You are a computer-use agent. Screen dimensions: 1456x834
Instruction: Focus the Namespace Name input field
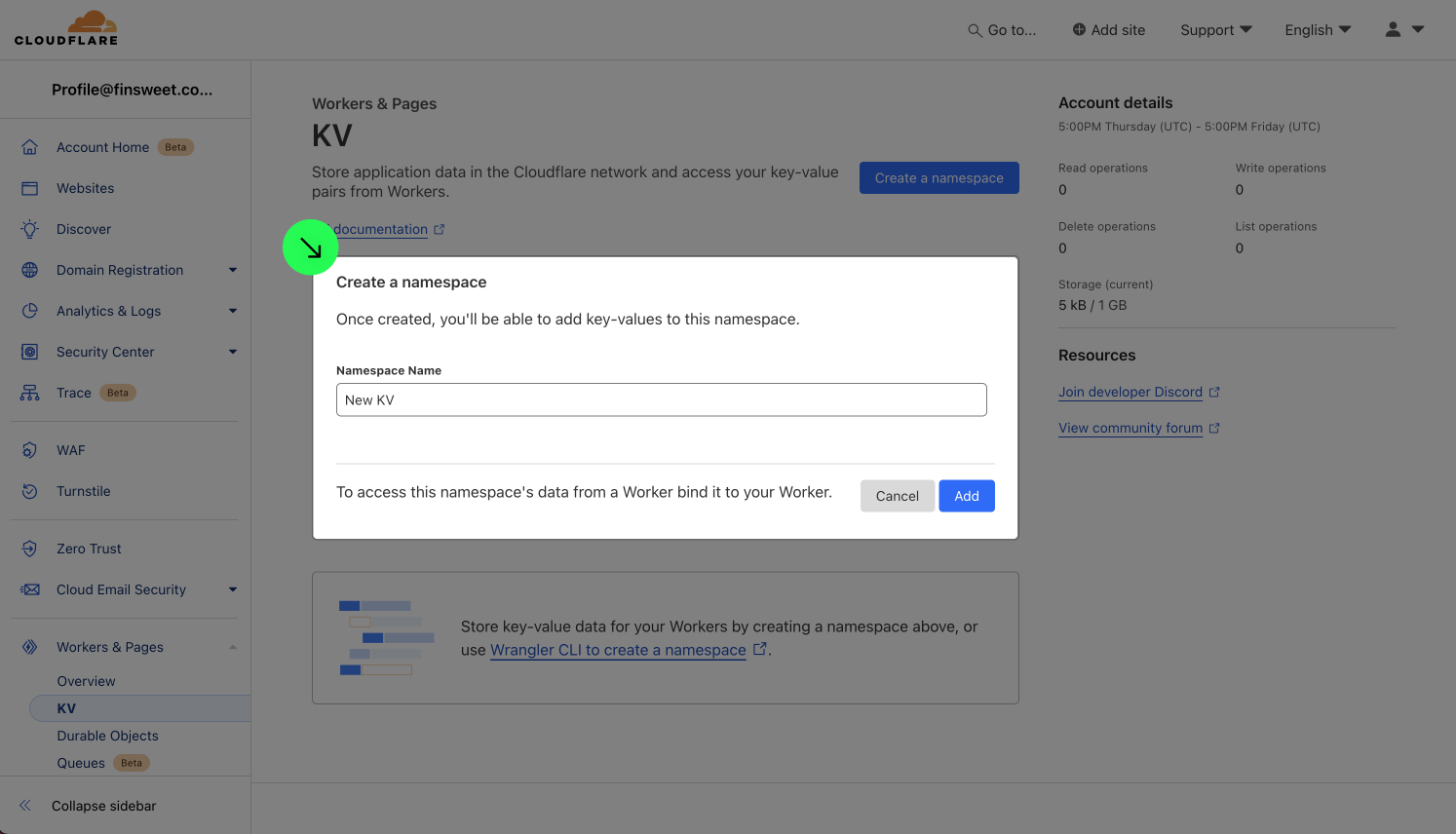click(662, 399)
